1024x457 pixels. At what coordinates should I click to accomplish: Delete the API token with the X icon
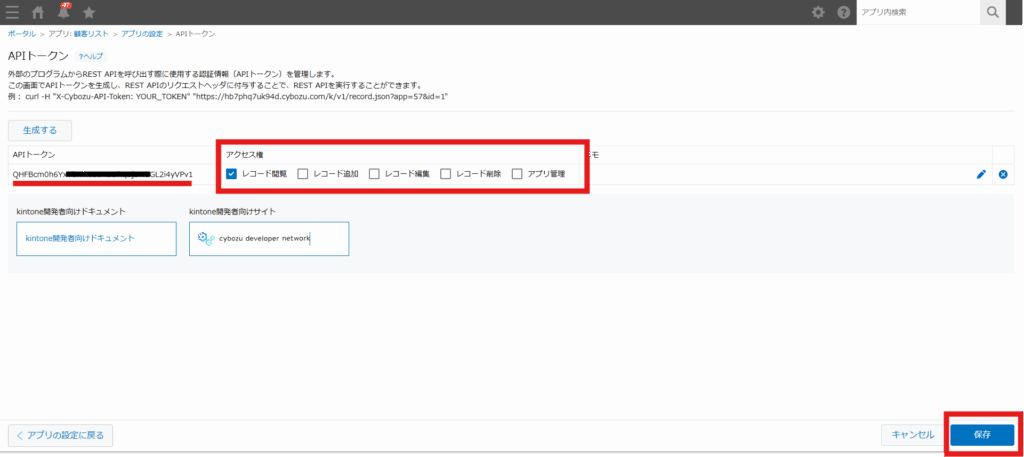click(1003, 174)
